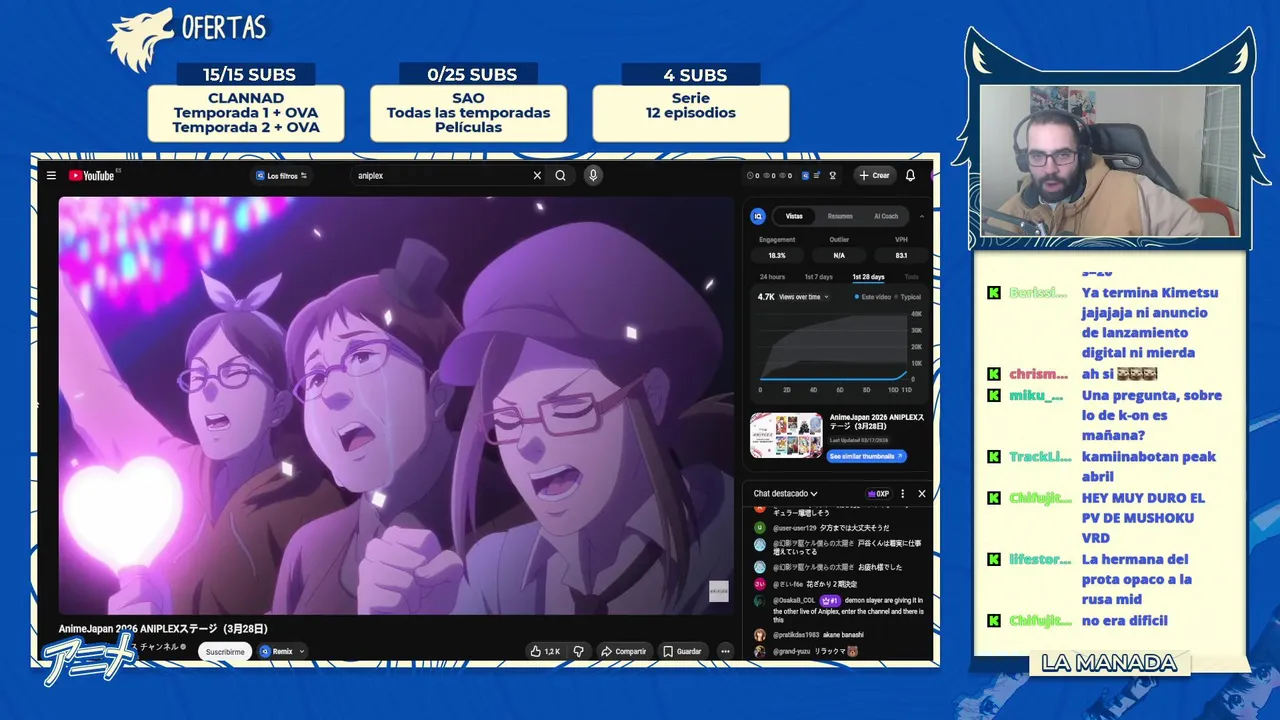
Task: Like the video with thumbs up
Action: pyautogui.click(x=545, y=652)
